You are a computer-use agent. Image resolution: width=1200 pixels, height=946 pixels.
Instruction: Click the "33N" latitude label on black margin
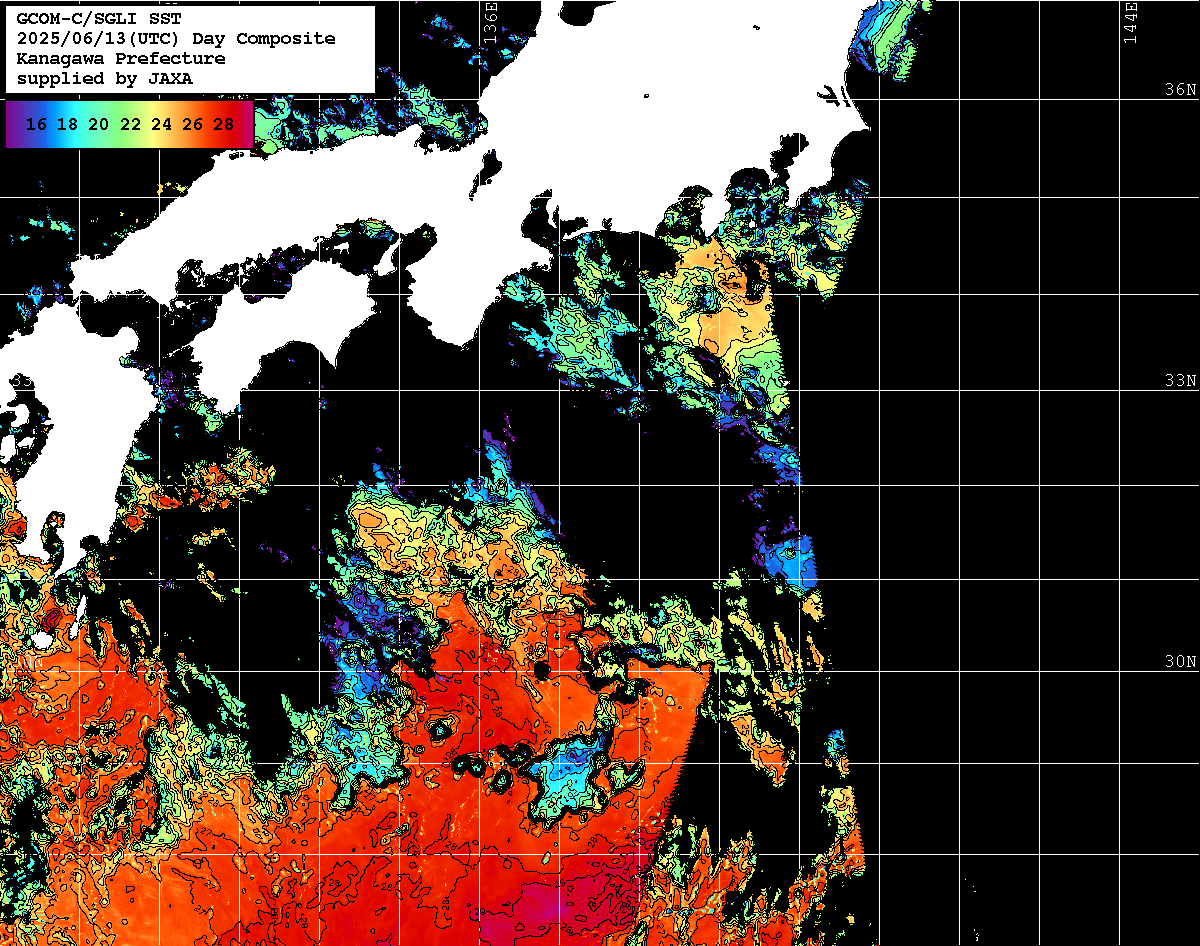(x=1180, y=381)
